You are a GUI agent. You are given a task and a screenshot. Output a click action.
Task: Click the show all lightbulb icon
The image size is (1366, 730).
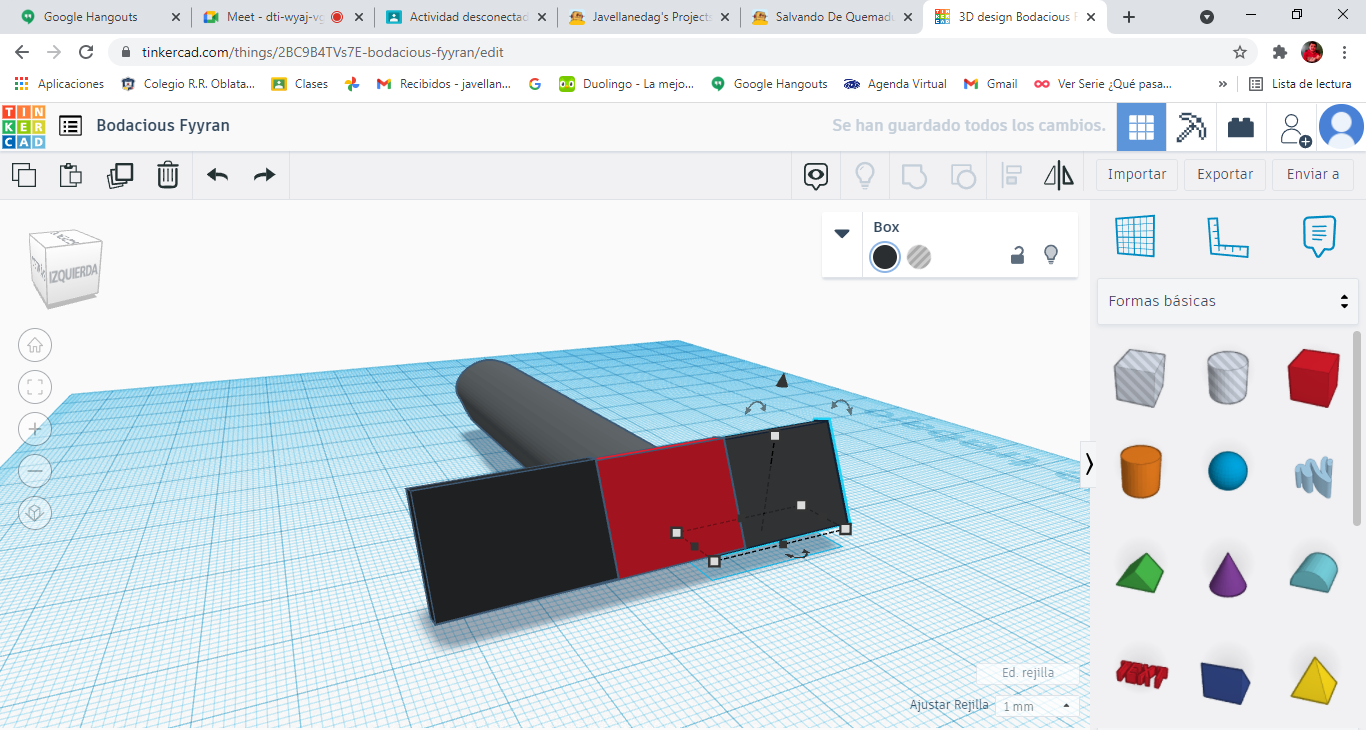point(865,176)
